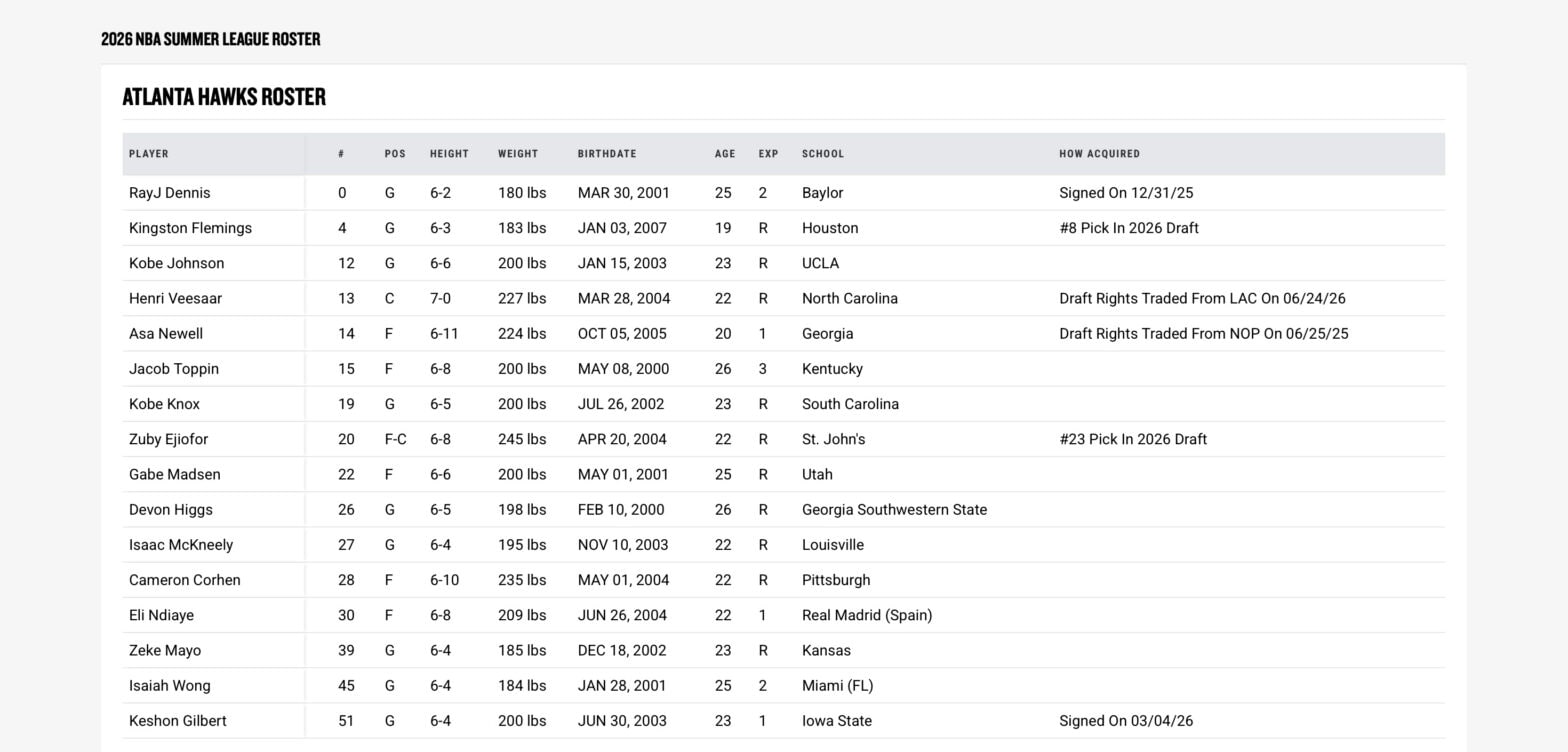This screenshot has height=752, width=1568.
Task: Click the SCHOOL column header
Action: point(823,154)
